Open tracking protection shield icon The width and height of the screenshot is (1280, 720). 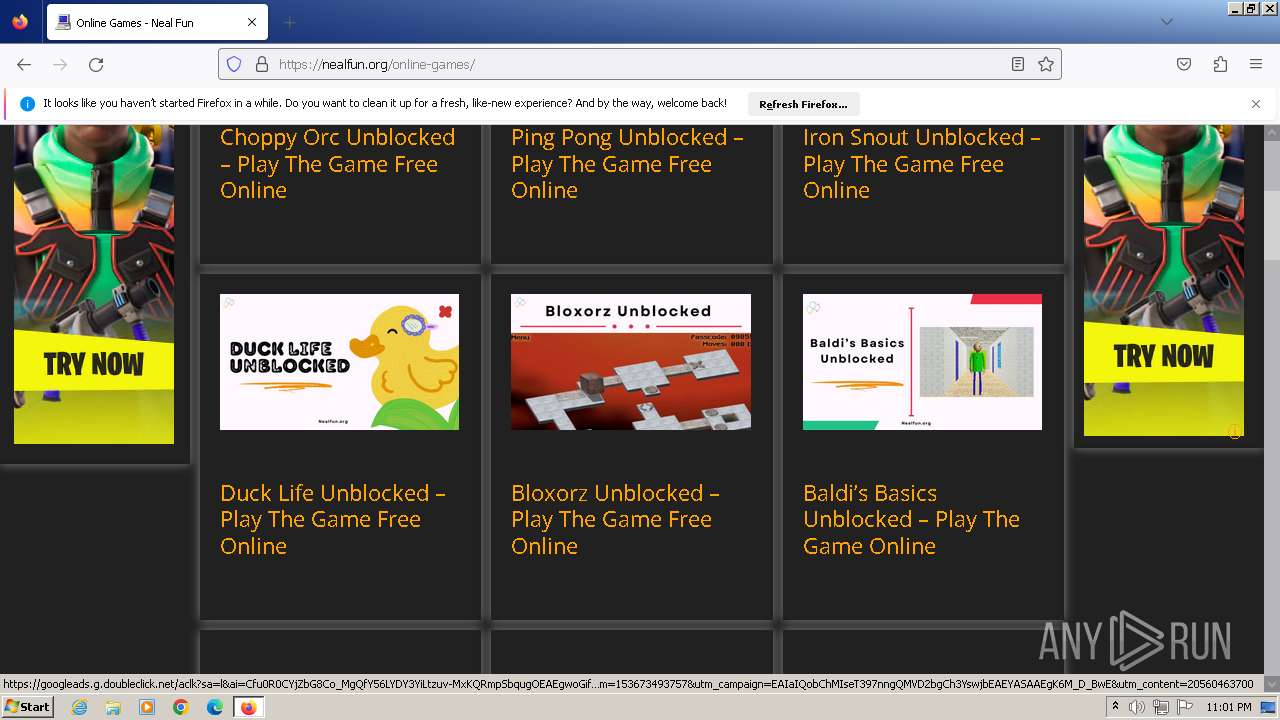pos(234,64)
